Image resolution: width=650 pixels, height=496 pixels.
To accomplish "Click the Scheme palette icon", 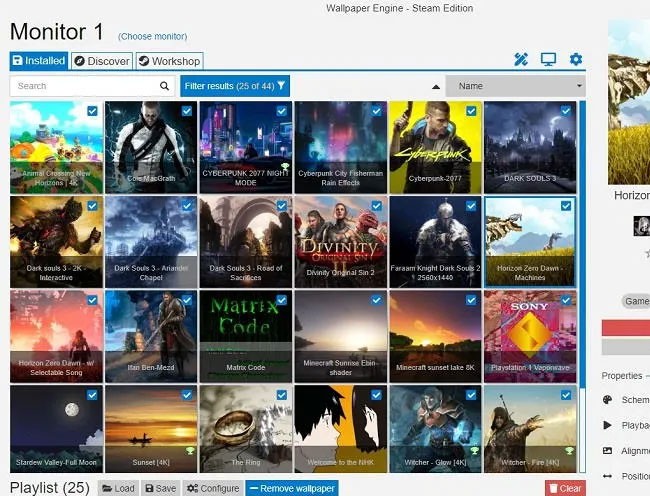I will coord(608,399).
